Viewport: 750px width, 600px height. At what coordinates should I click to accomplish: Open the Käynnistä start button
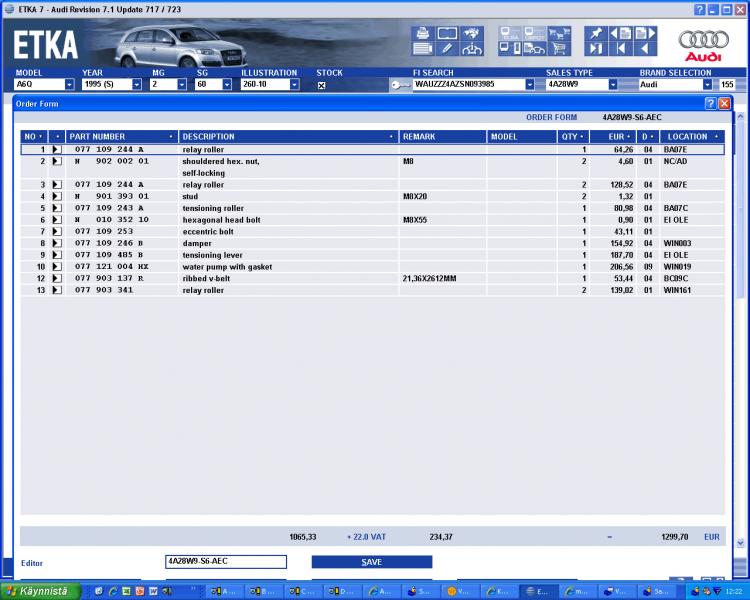[x=37, y=591]
